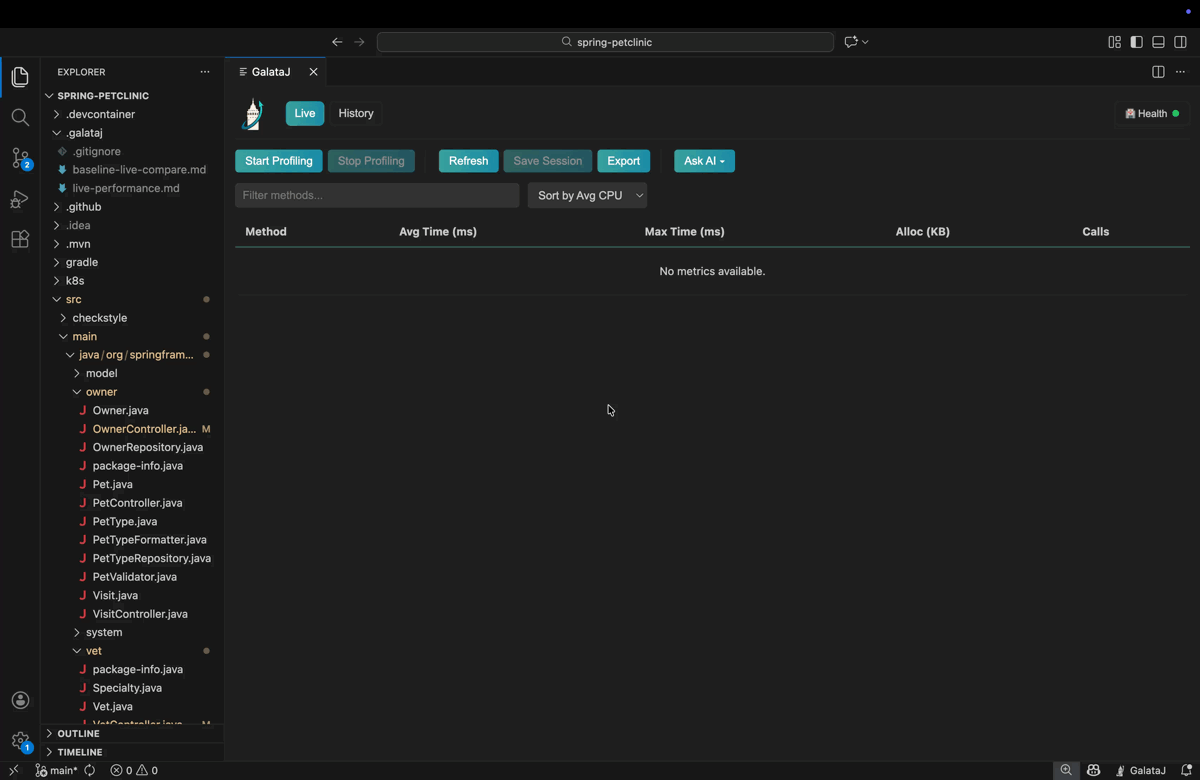Click the Filter methods input field
Screen dimensions: 1200x780
point(377,195)
